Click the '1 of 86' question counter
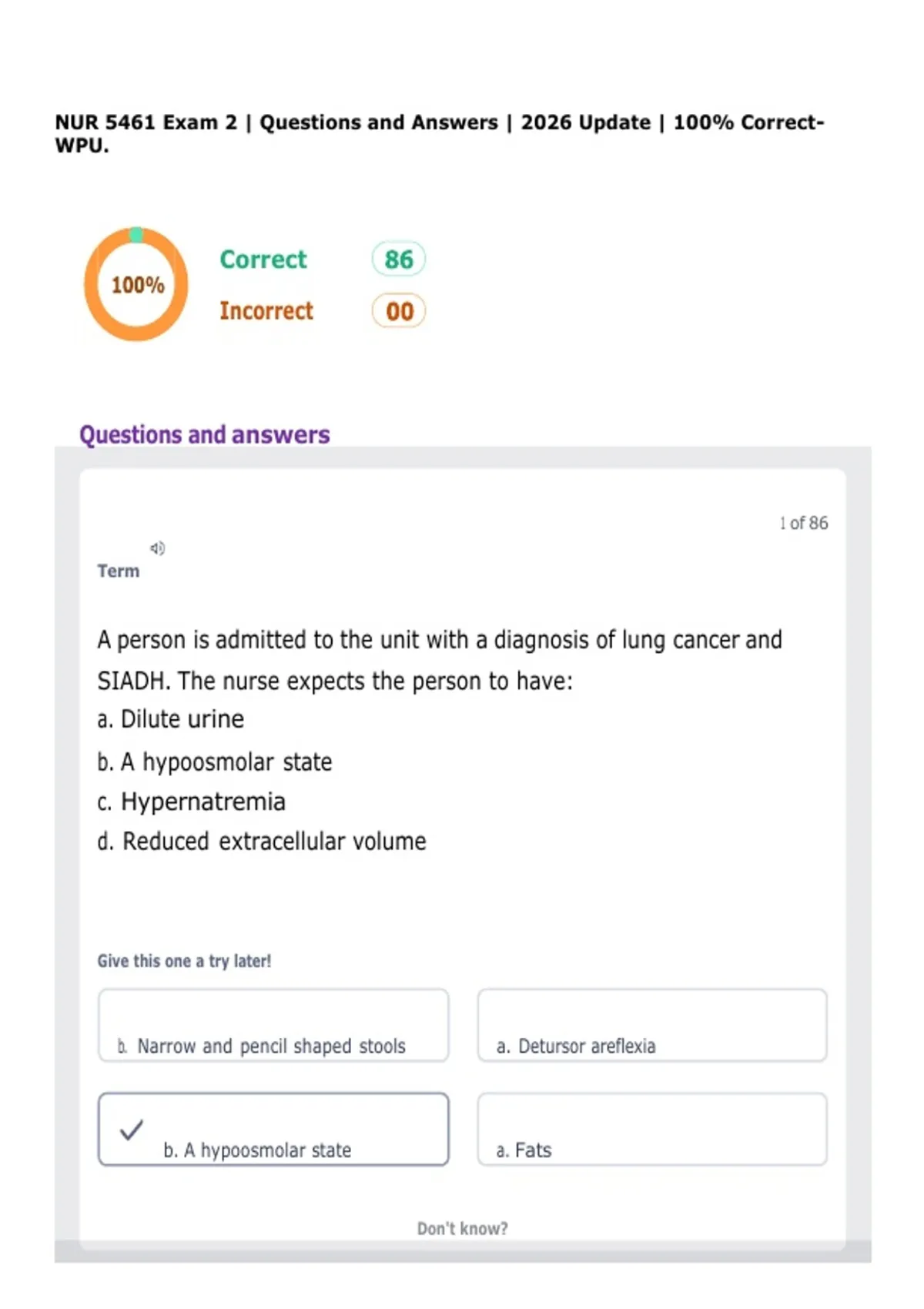The image size is (924, 1309). tap(804, 523)
